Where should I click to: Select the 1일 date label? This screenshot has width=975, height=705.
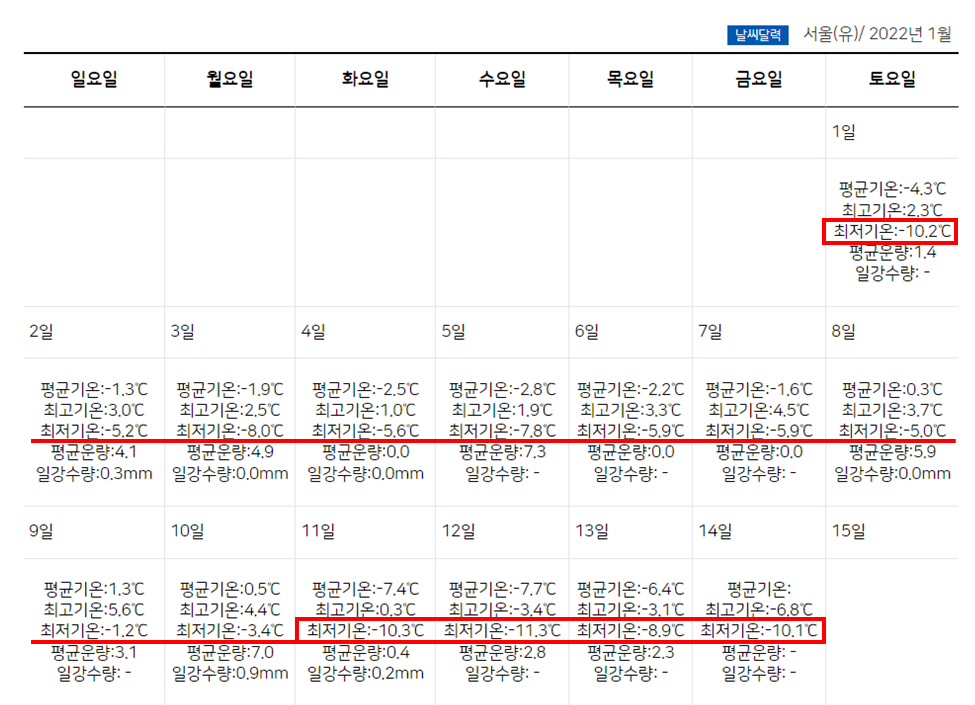tap(844, 132)
